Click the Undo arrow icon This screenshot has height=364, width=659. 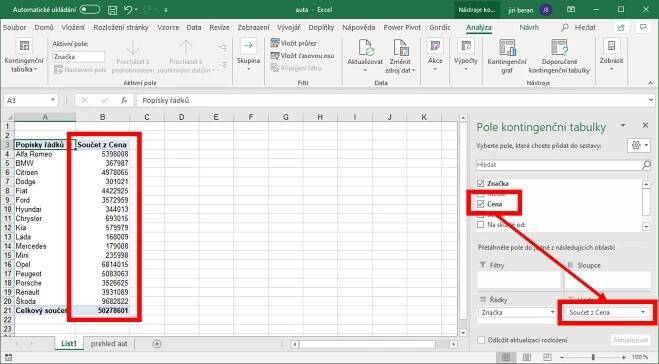[128, 10]
